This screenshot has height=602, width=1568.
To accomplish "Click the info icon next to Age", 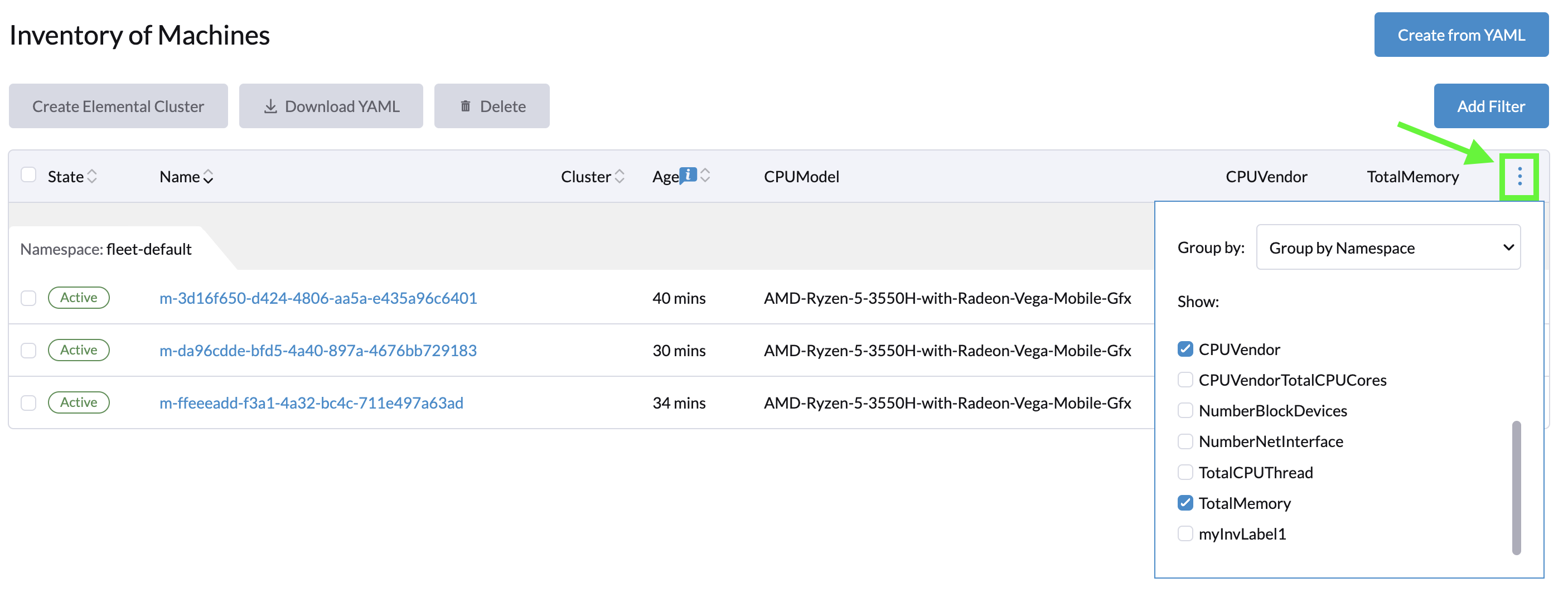I will click(689, 174).
